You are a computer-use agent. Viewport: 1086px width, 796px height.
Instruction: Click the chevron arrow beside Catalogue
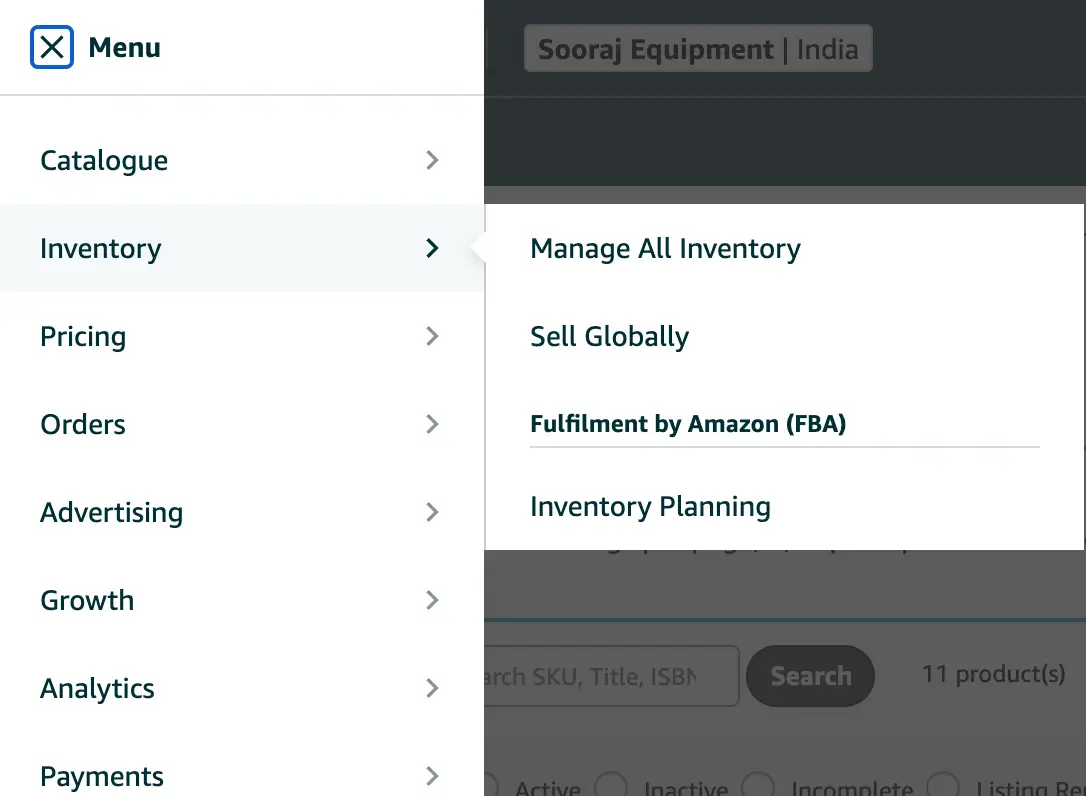click(x=432, y=160)
